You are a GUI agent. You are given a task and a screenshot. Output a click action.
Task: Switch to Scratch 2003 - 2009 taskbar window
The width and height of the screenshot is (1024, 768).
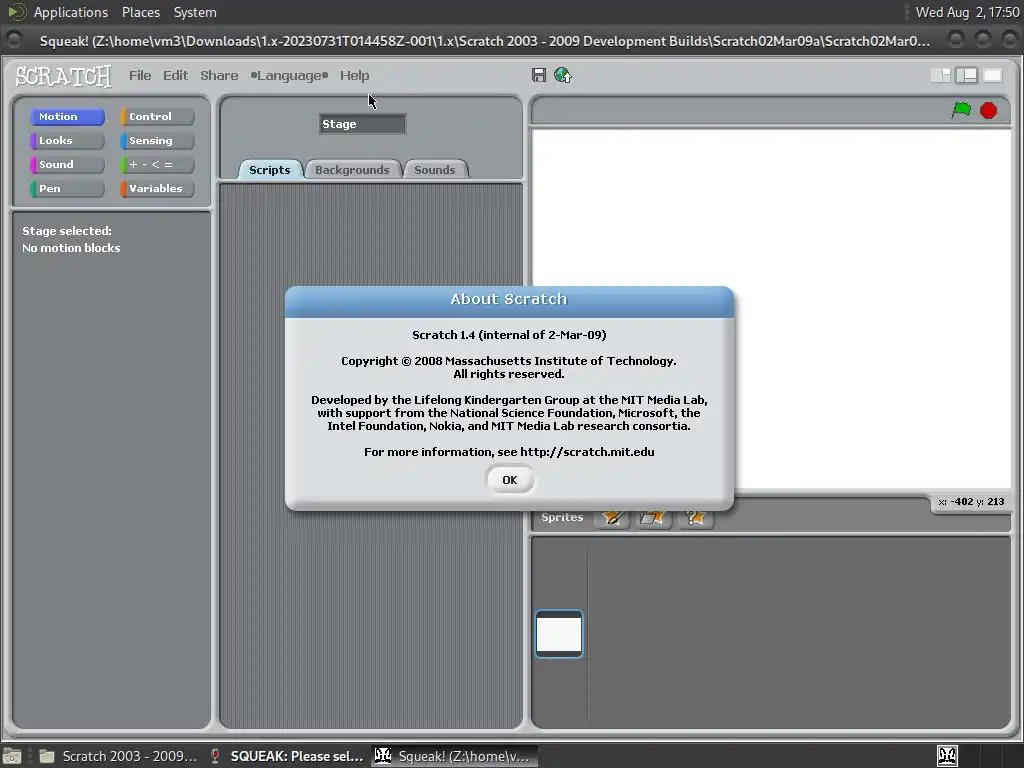118,756
